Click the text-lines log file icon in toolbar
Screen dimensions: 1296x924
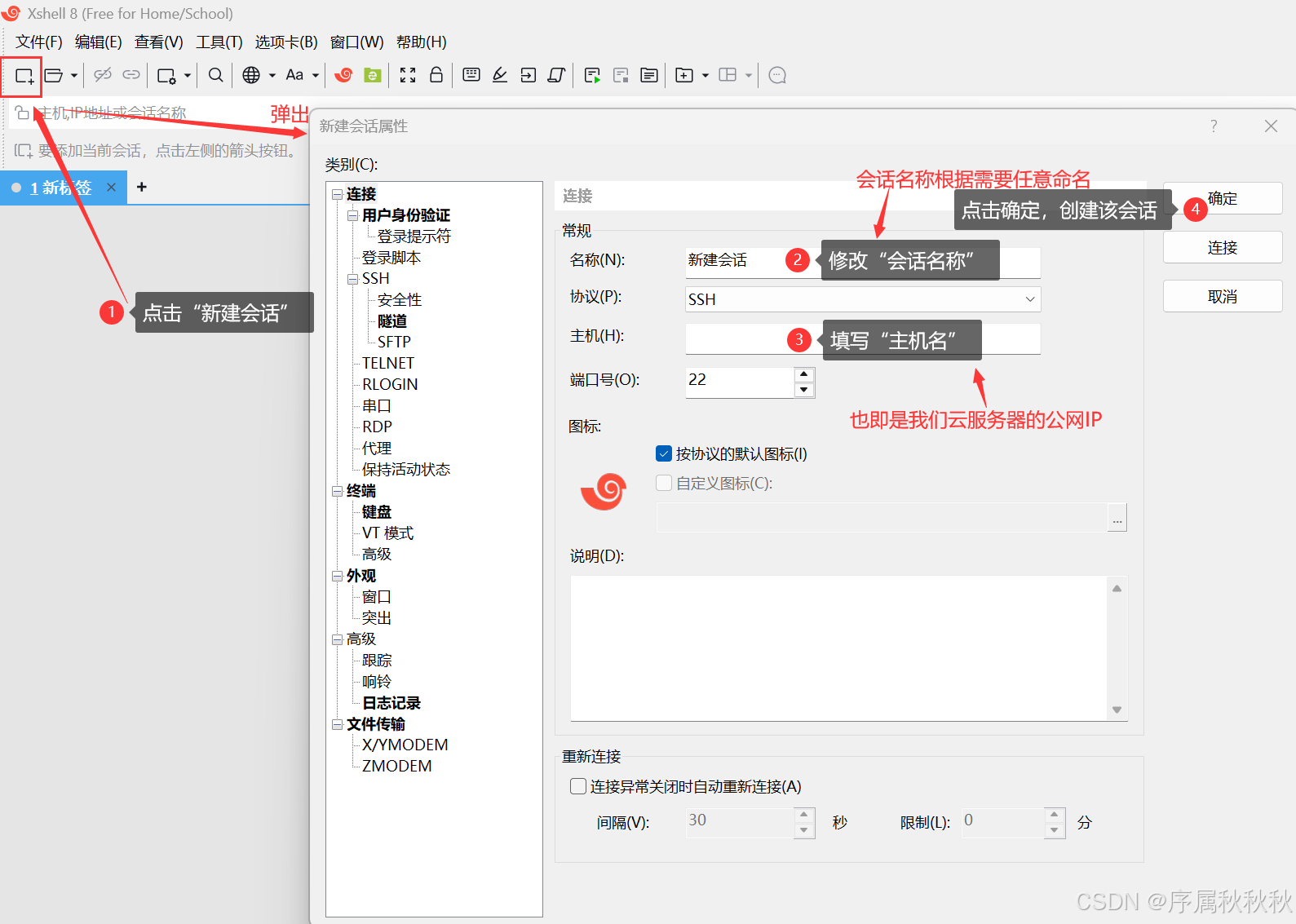click(649, 75)
